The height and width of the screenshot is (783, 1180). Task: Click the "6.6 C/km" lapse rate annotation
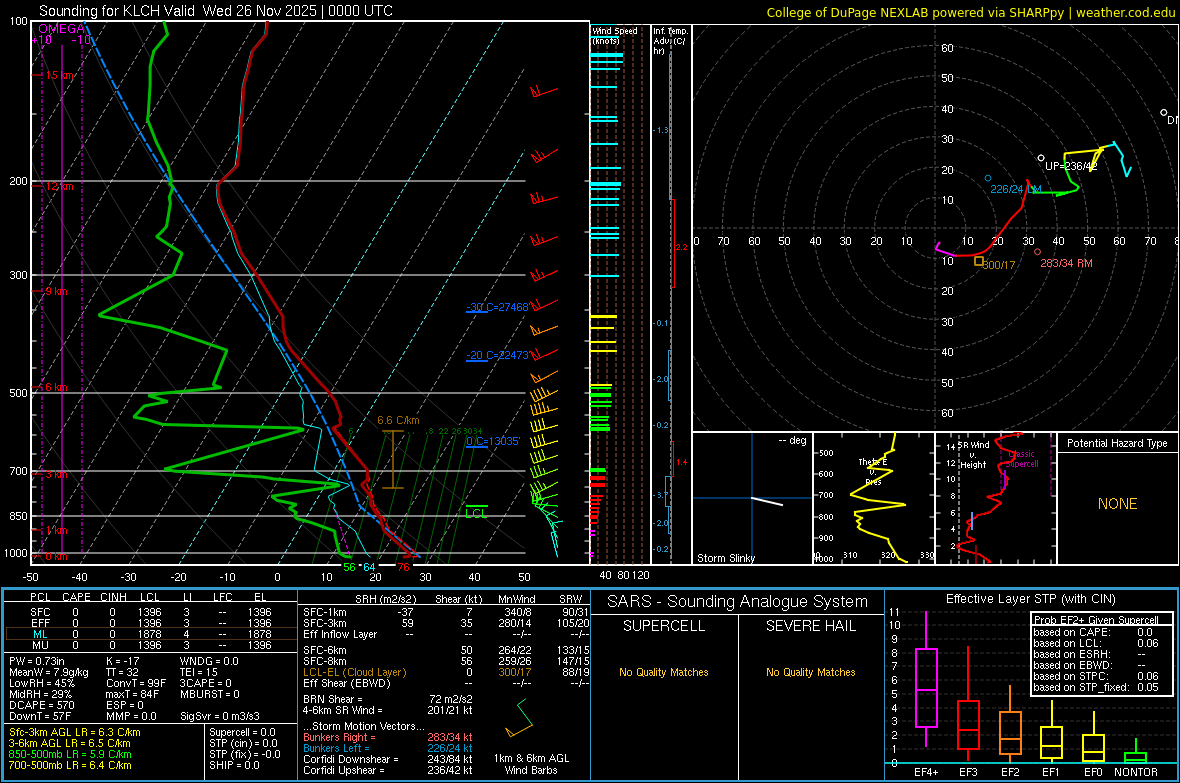(398, 421)
